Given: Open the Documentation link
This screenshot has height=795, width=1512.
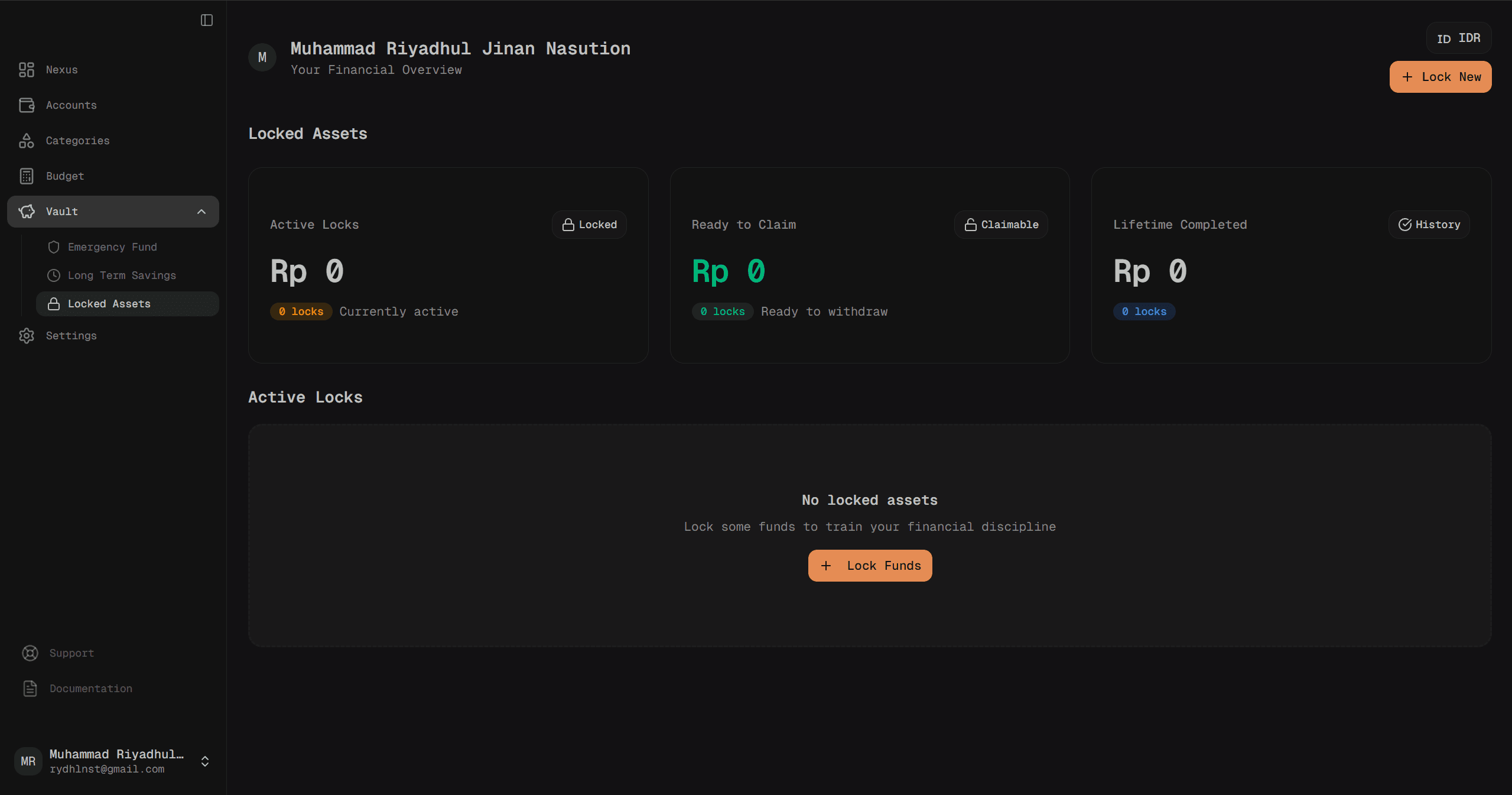Looking at the screenshot, I should click(x=90, y=689).
